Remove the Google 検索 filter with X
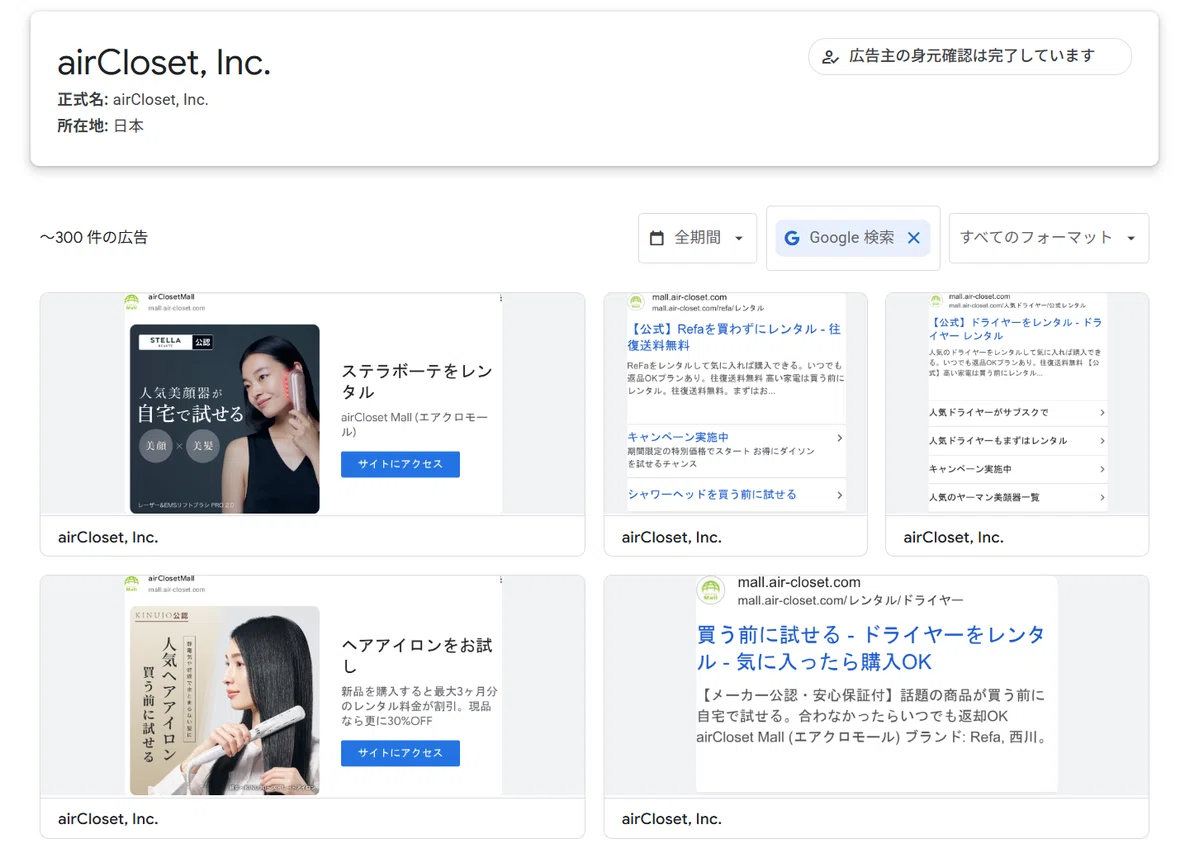This screenshot has width=1200, height=853. point(913,238)
